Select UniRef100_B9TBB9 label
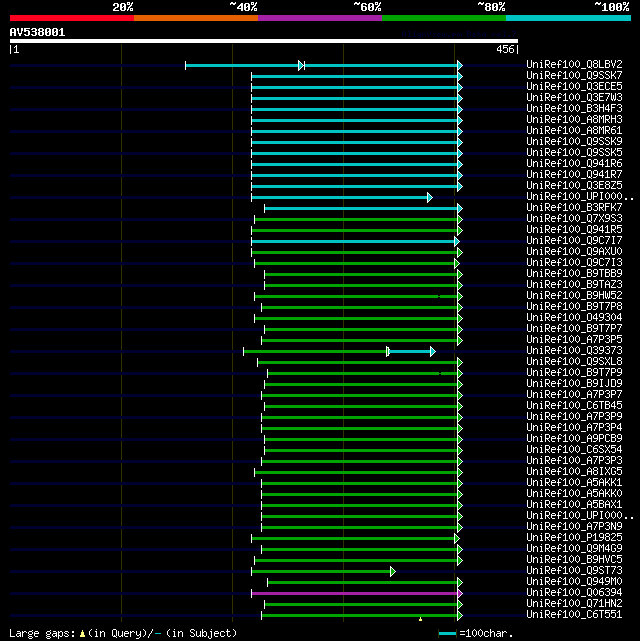Screen dimensions: 640x641 pos(574,274)
